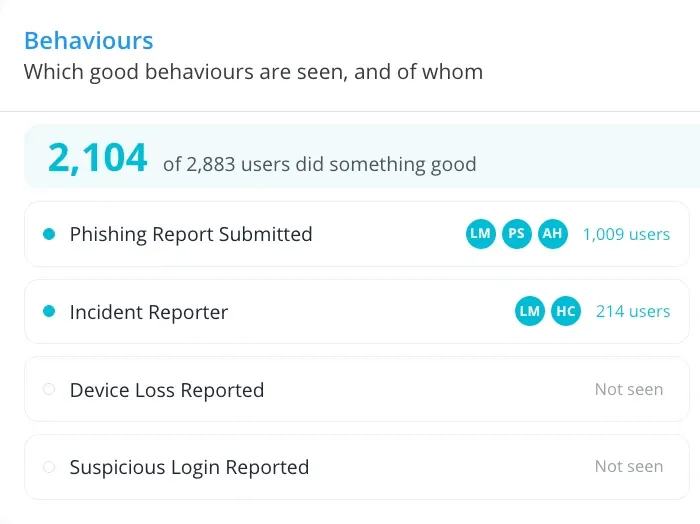
Task: Click the empty dot beside Suspicious Login Reported
Action: [x=49, y=467]
